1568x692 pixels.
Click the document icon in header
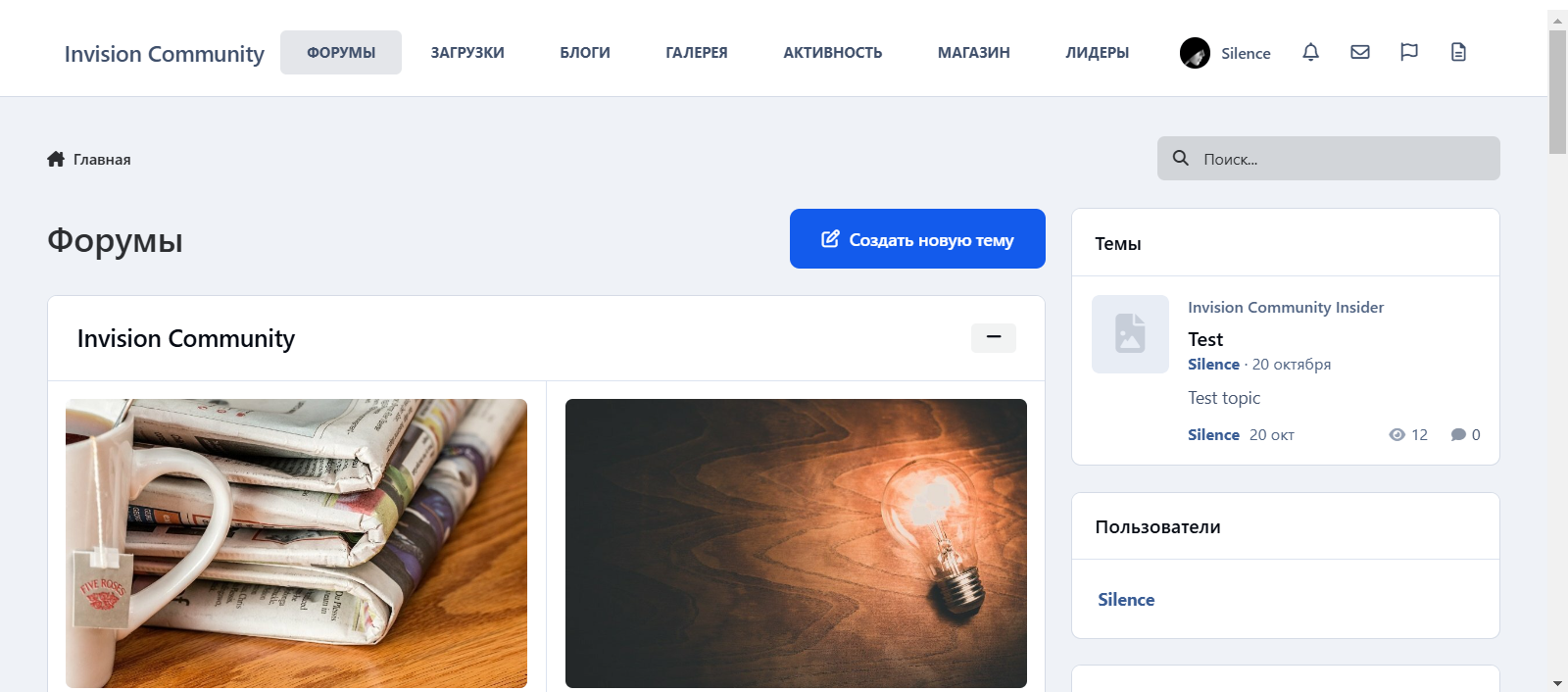pyautogui.click(x=1458, y=52)
